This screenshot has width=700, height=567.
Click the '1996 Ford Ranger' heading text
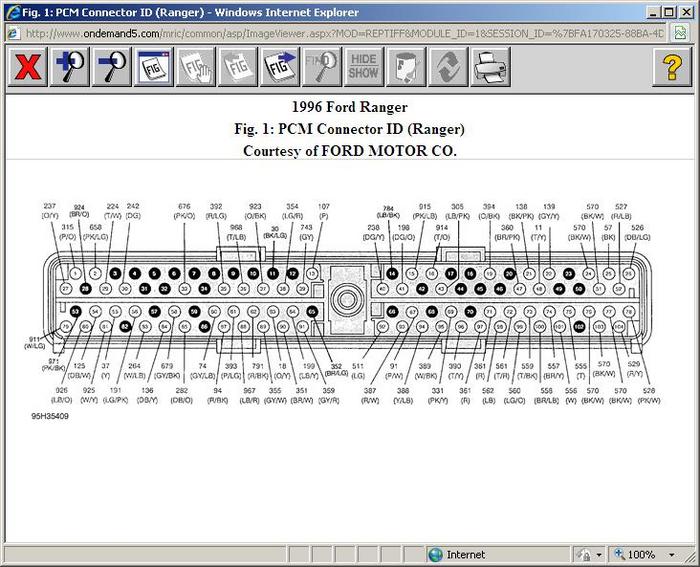coord(350,107)
